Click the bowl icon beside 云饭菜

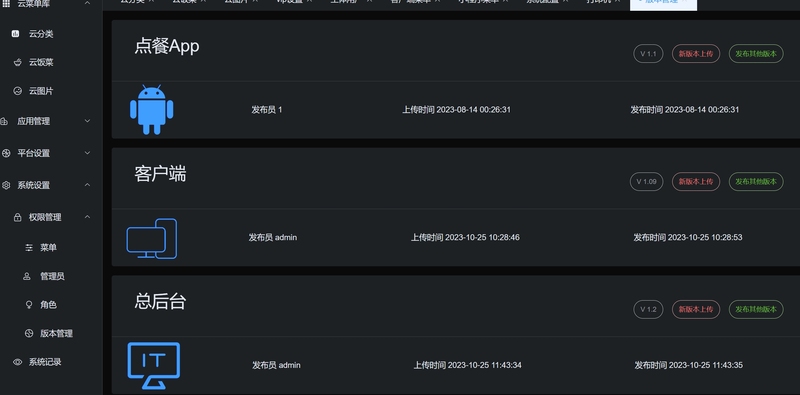pyautogui.click(x=18, y=62)
